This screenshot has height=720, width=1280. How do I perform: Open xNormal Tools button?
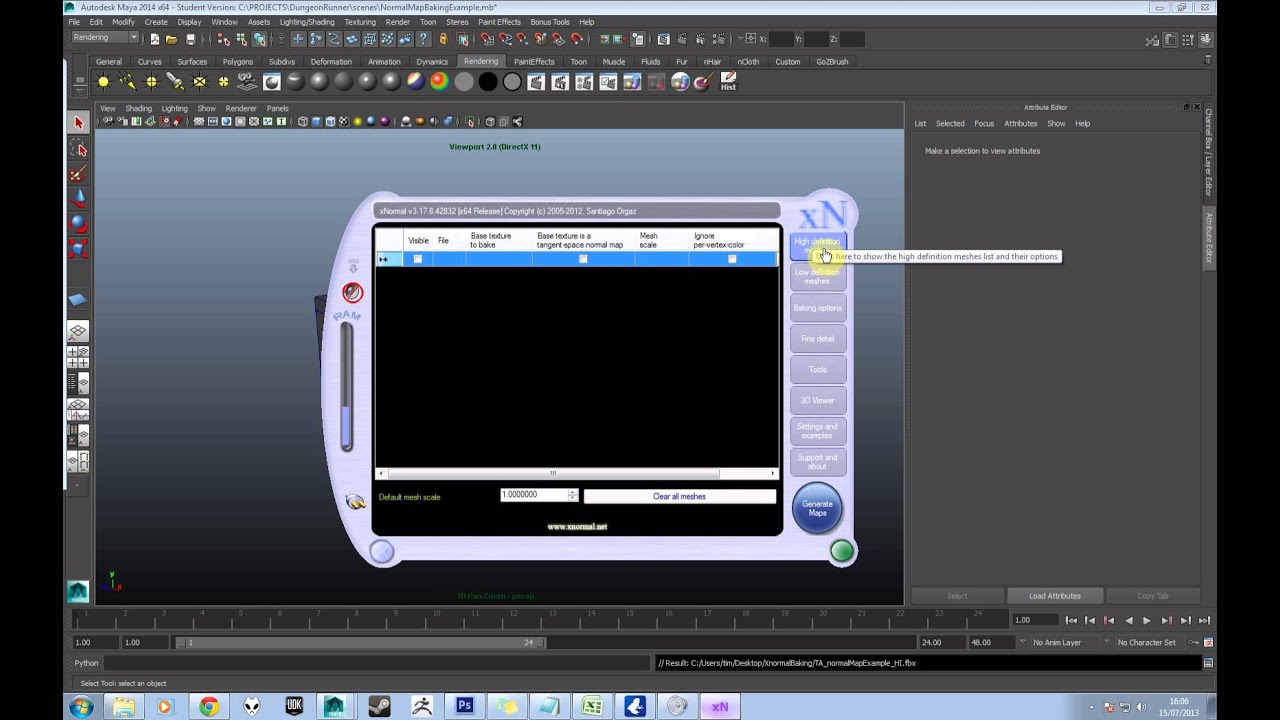817,369
